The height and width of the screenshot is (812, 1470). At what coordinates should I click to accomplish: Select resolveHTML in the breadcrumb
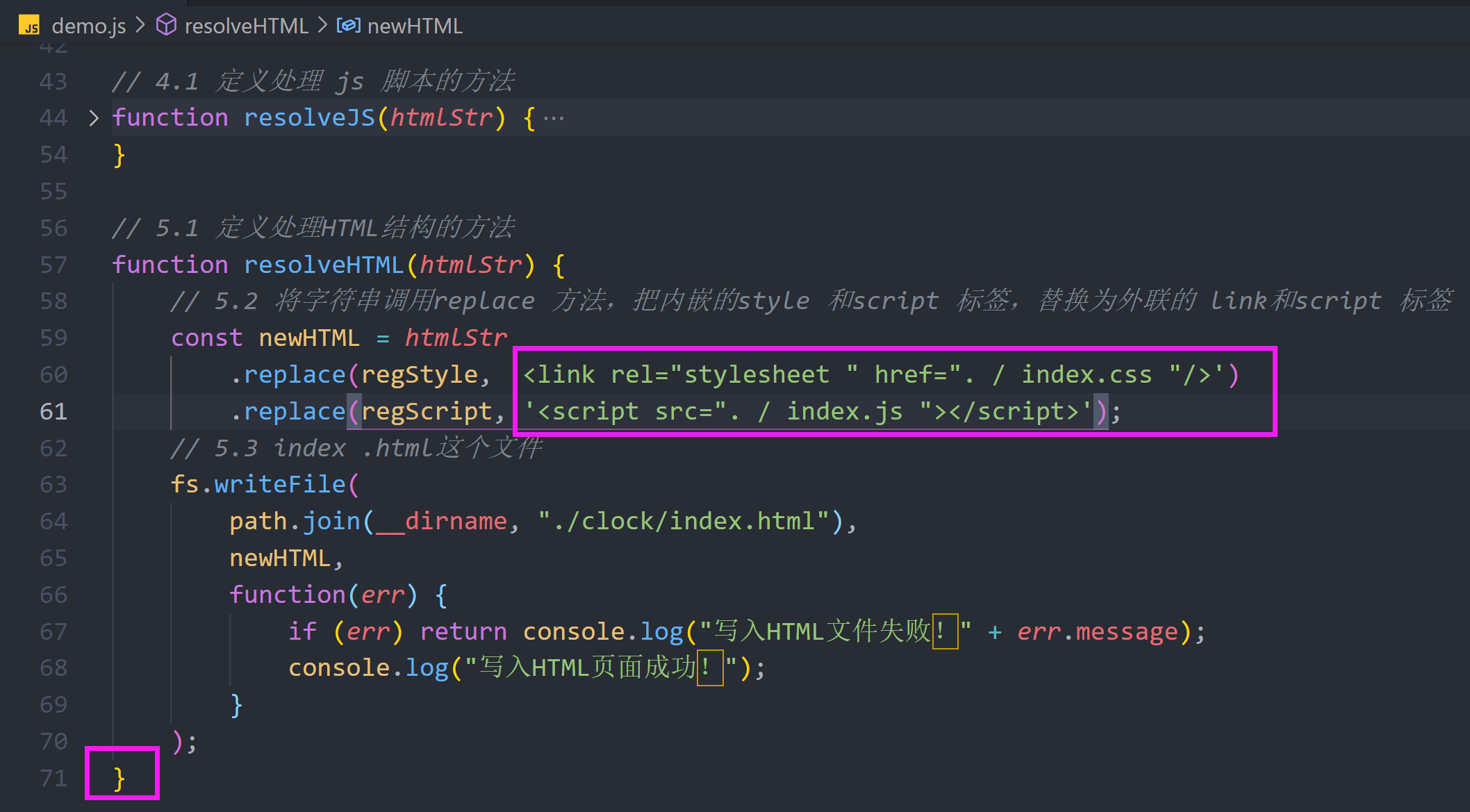(x=246, y=26)
